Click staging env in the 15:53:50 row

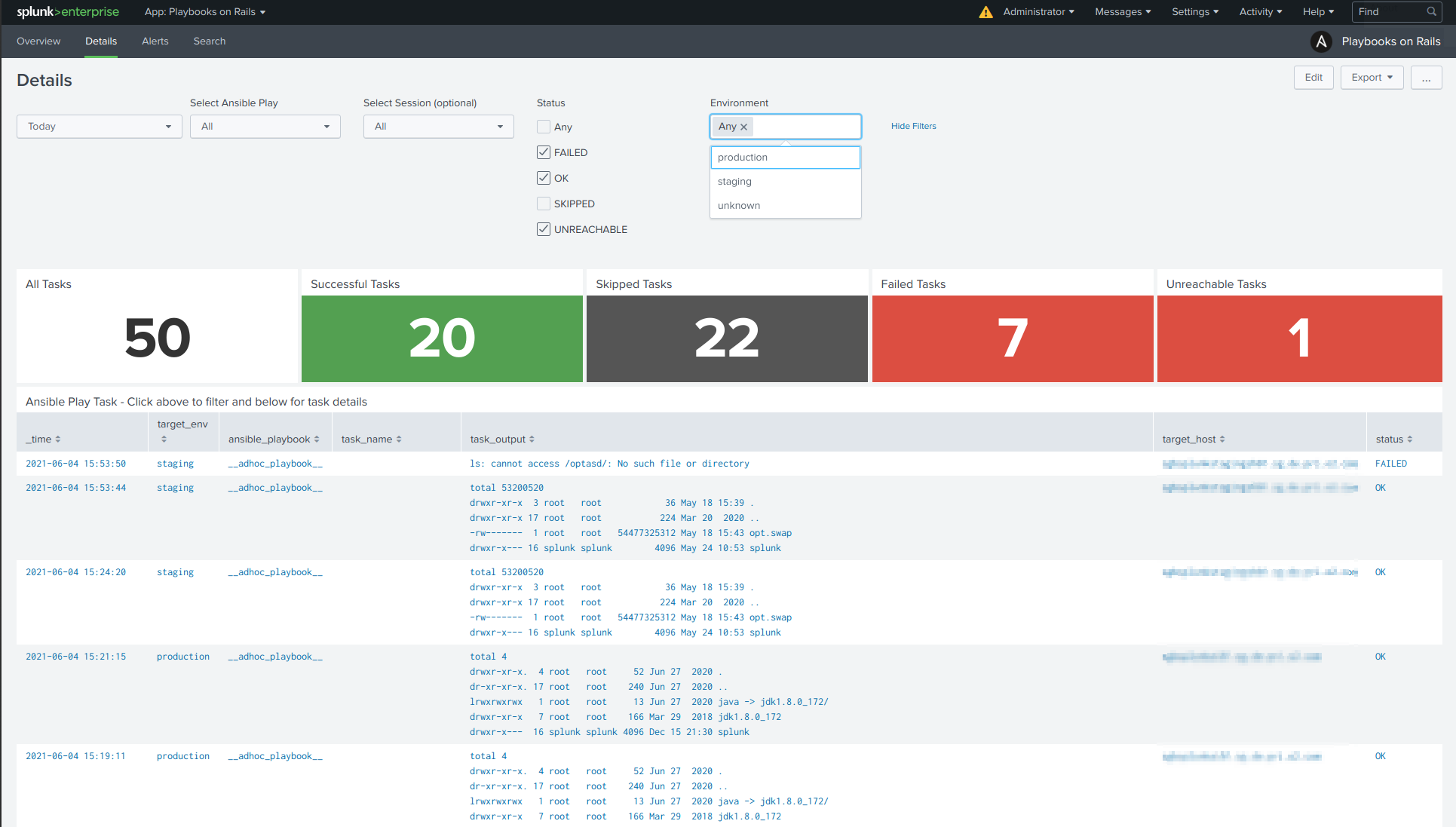coord(175,464)
